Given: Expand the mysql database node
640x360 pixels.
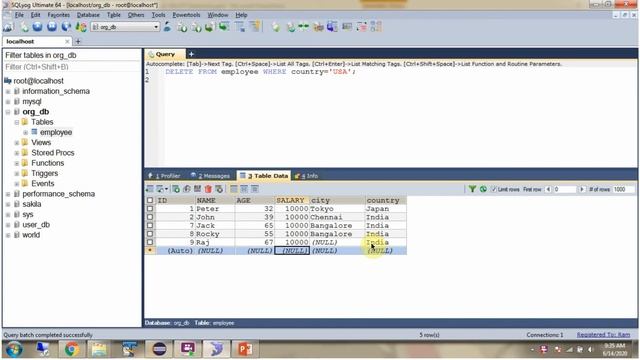Looking at the screenshot, I should click(x=8, y=102).
